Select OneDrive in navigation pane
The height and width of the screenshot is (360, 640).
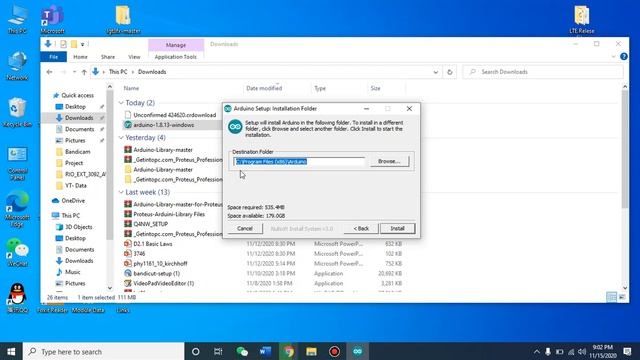[x=73, y=201]
